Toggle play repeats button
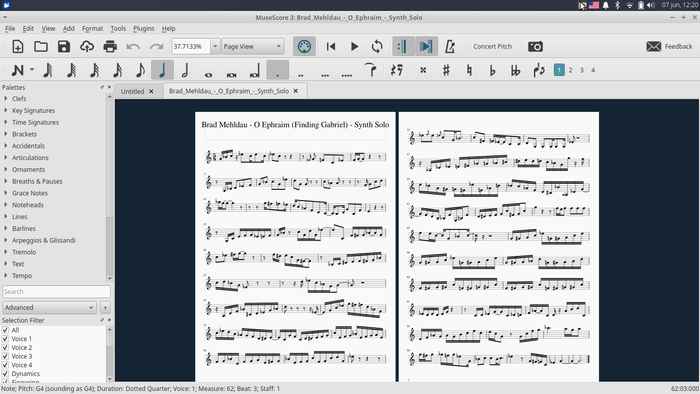700x394 pixels. tap(402, 46)
